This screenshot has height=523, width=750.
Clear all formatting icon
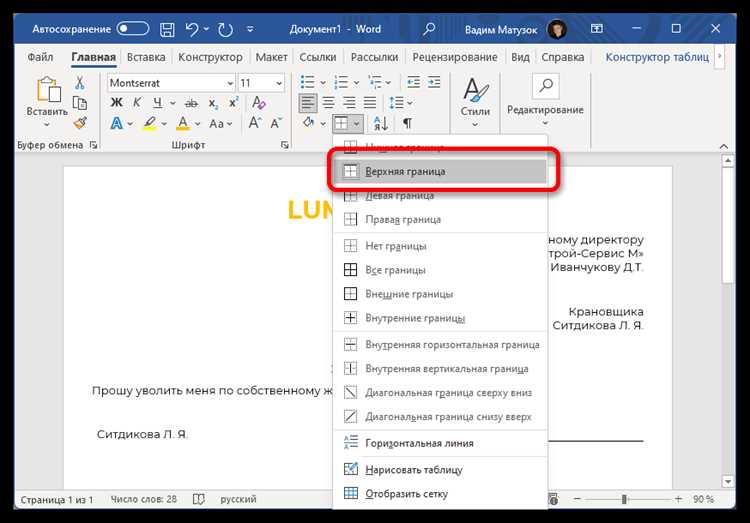pos(258,102)
